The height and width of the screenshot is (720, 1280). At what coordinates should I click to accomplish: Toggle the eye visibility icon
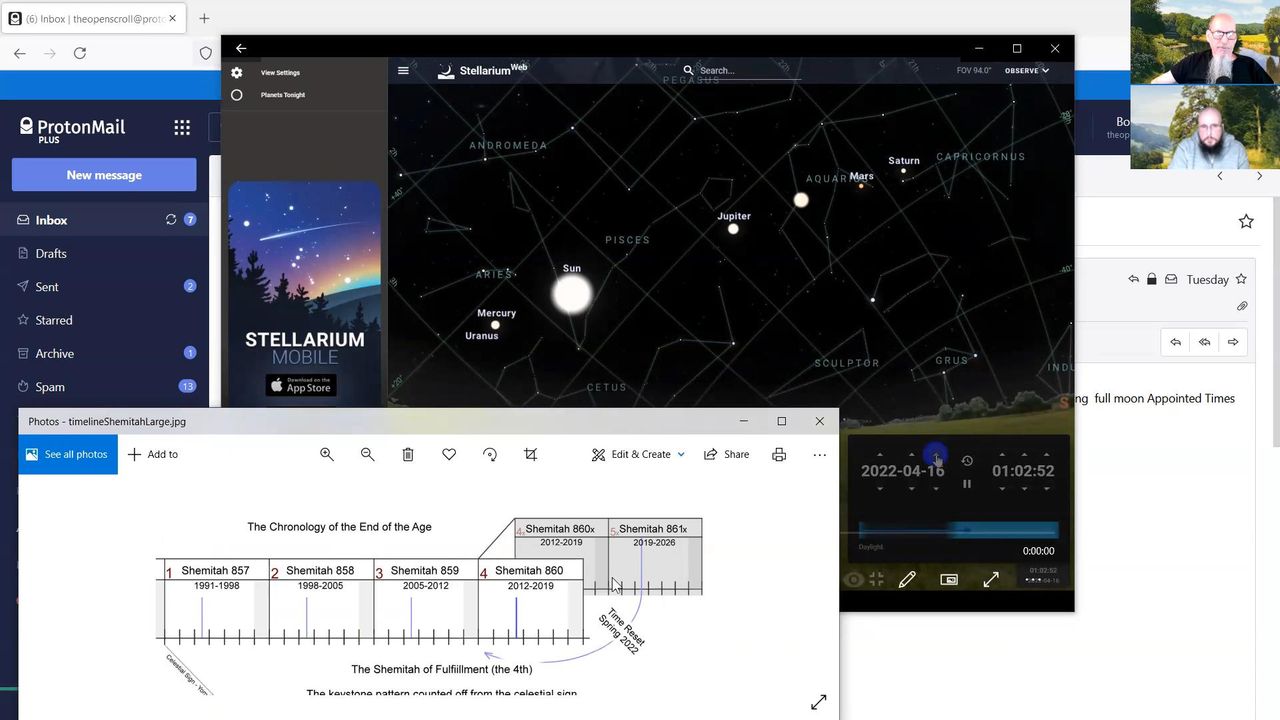(x=853, y=579)
